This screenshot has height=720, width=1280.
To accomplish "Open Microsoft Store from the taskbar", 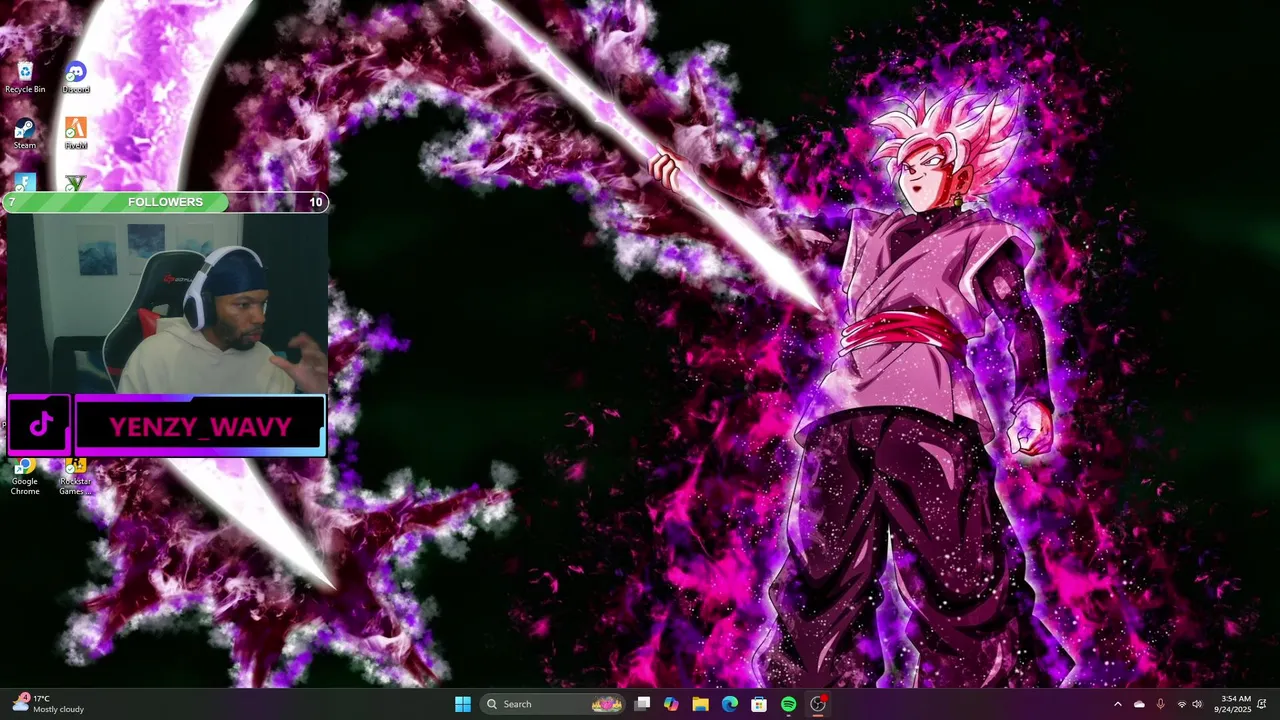I will (759, 704).
